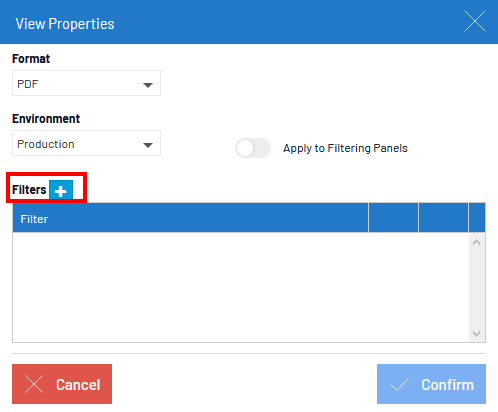Click the down arrow of the filter list scrollbar
The image size is (498, 412).
coord(476,333)
